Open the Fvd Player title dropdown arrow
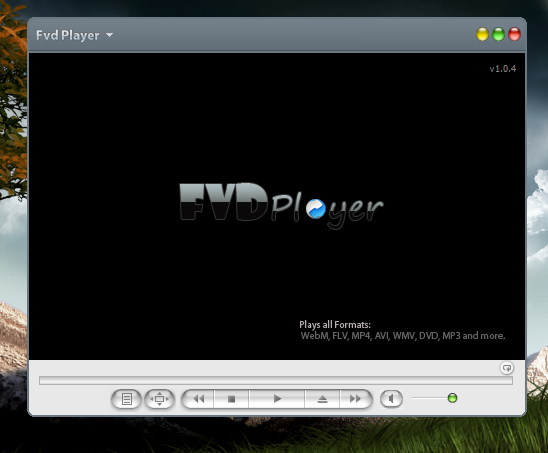The height and width of the screenshot is (453, 548). click(109, 35)
